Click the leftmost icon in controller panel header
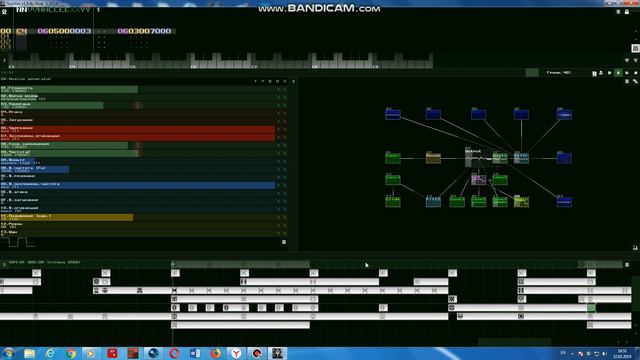The image size is (640, 360). click(x=255, y=82)
